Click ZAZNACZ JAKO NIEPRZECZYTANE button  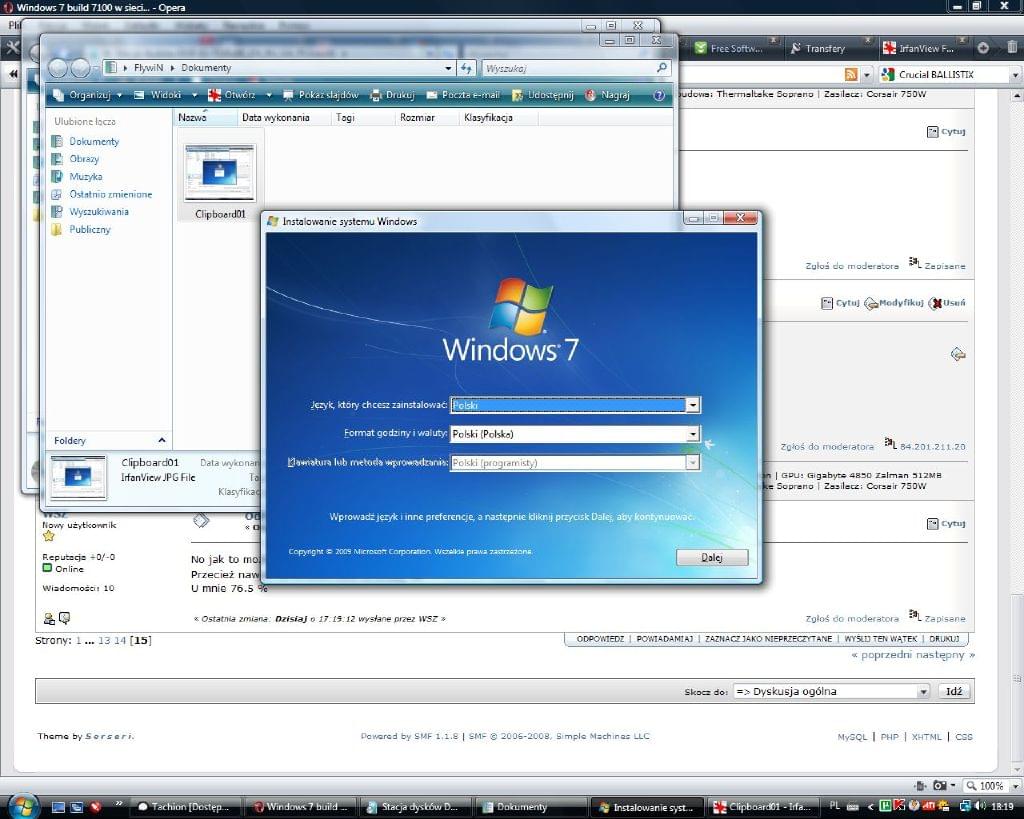(768, 639)
